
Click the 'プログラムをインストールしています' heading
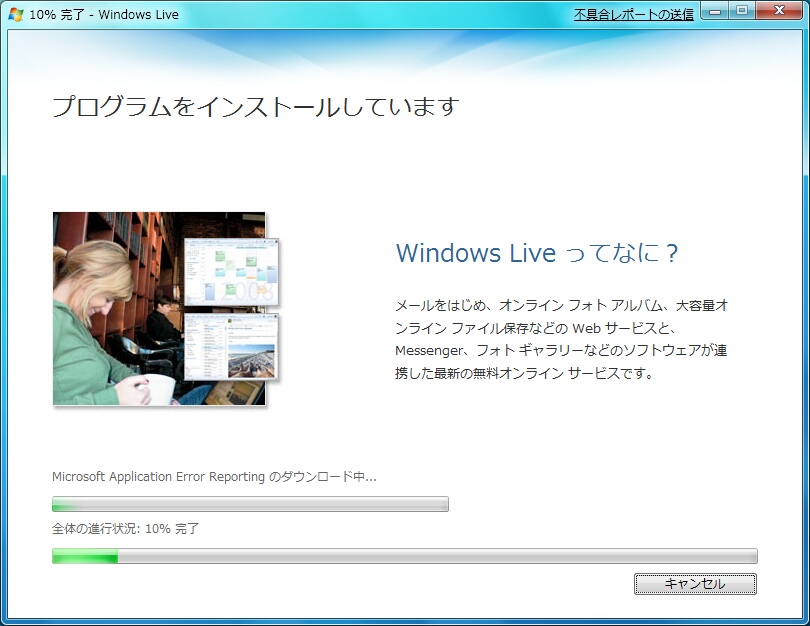pyautogui.click(x=256, y=107)
